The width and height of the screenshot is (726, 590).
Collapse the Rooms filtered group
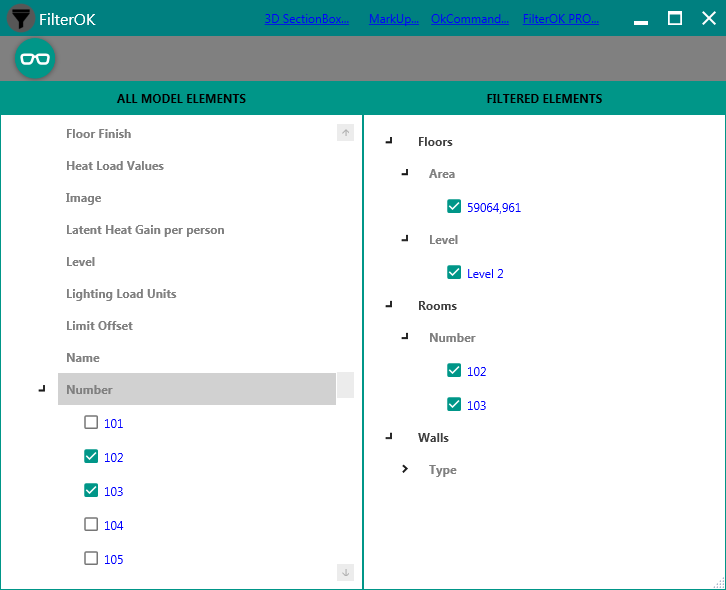point(389,305)
